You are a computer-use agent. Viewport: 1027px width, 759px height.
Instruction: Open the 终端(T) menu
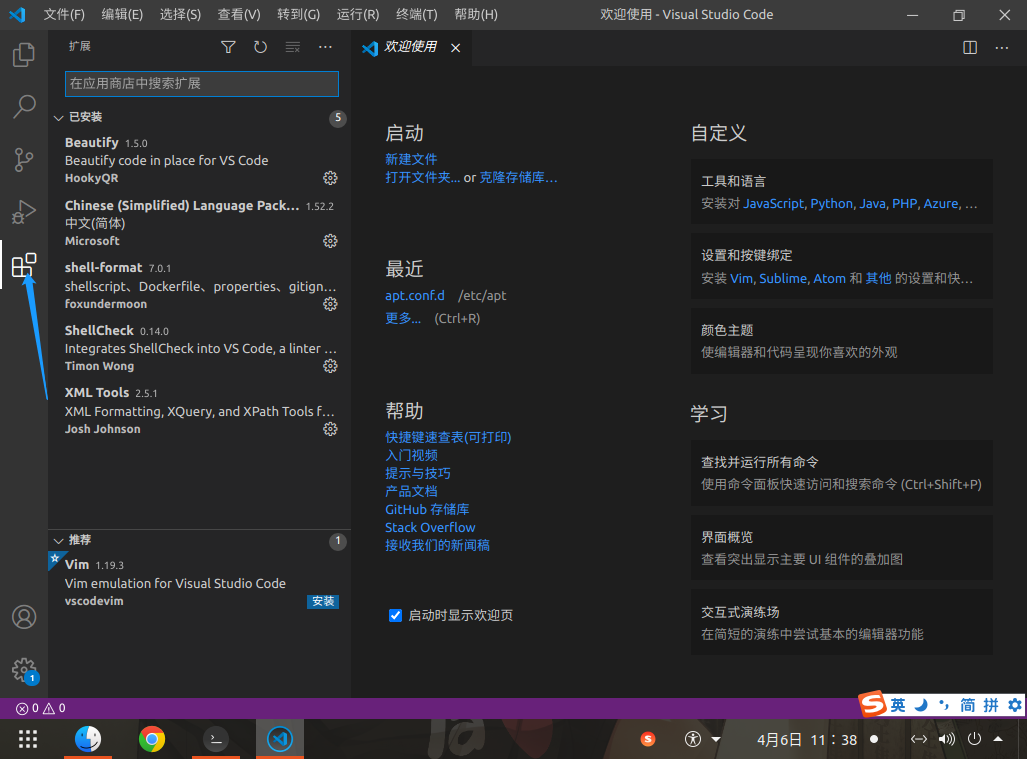pos(417,14)
